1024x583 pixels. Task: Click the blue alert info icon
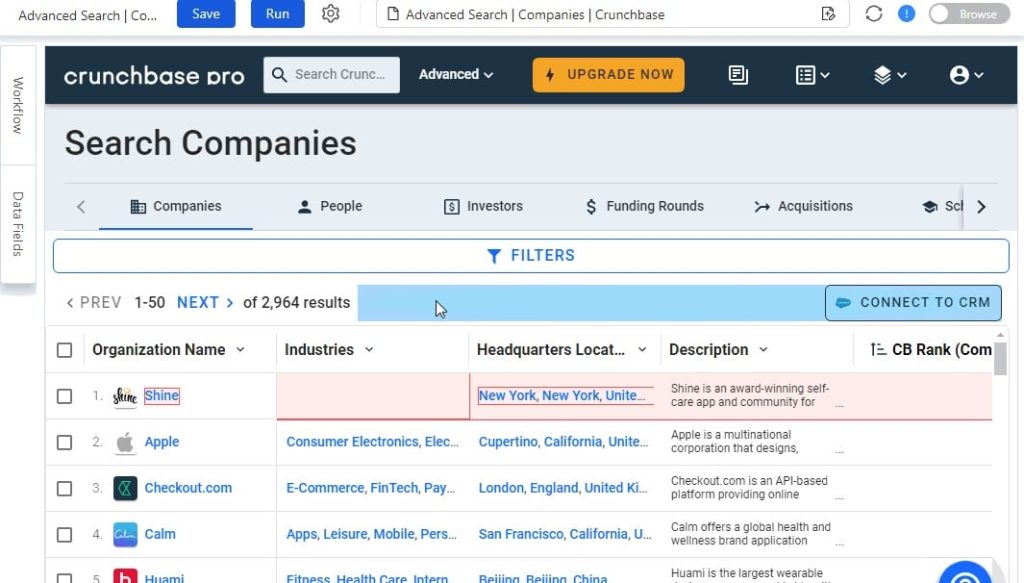pos(906,14)
